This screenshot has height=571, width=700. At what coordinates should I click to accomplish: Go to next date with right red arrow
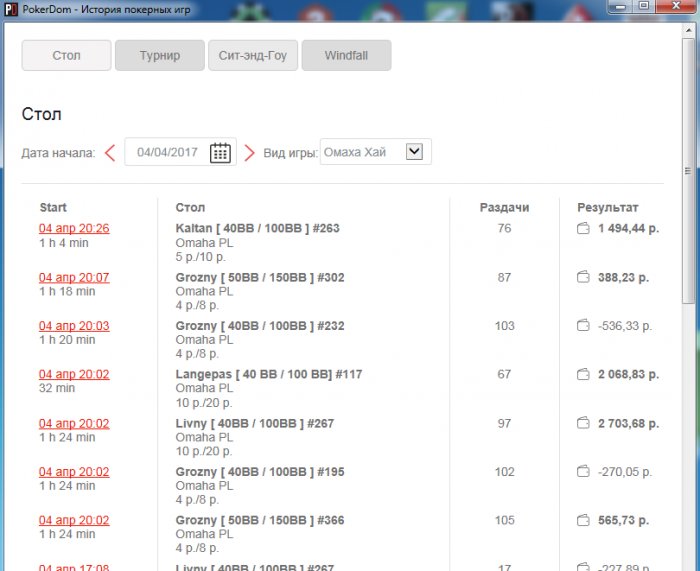[x=250, y=153]
